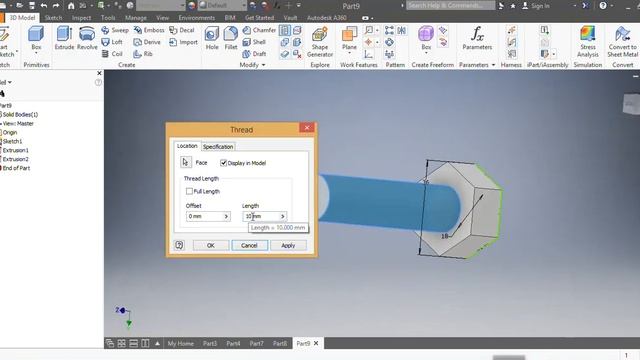This screenshot has width=640, height=360.
Task: Switch to the Inspect ribbon tab
Action: 81,18
